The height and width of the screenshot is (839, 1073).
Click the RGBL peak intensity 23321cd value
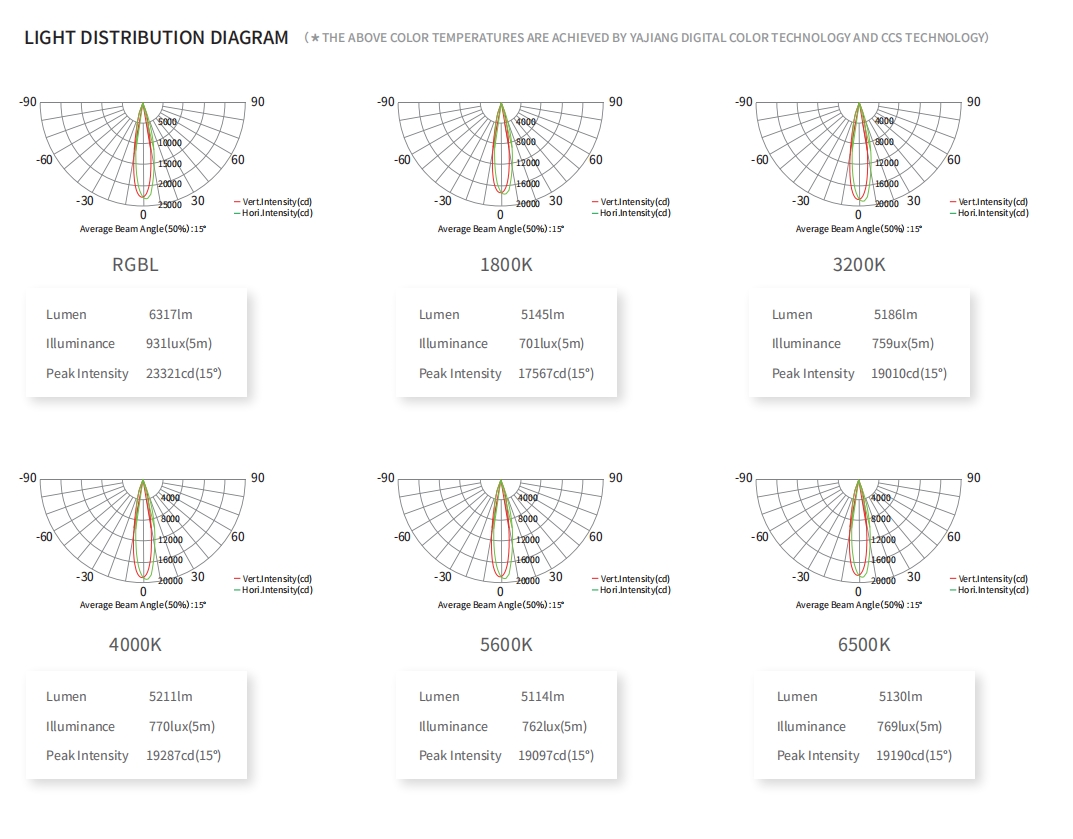183,374
